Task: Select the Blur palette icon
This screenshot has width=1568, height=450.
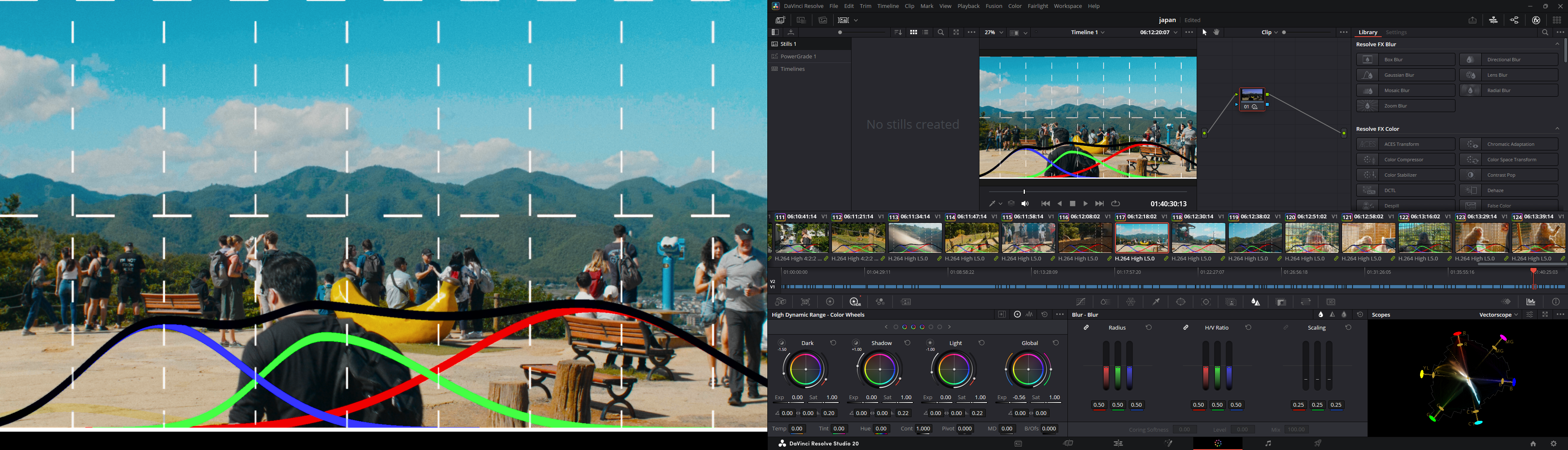Action: [x=1256, y=302]
